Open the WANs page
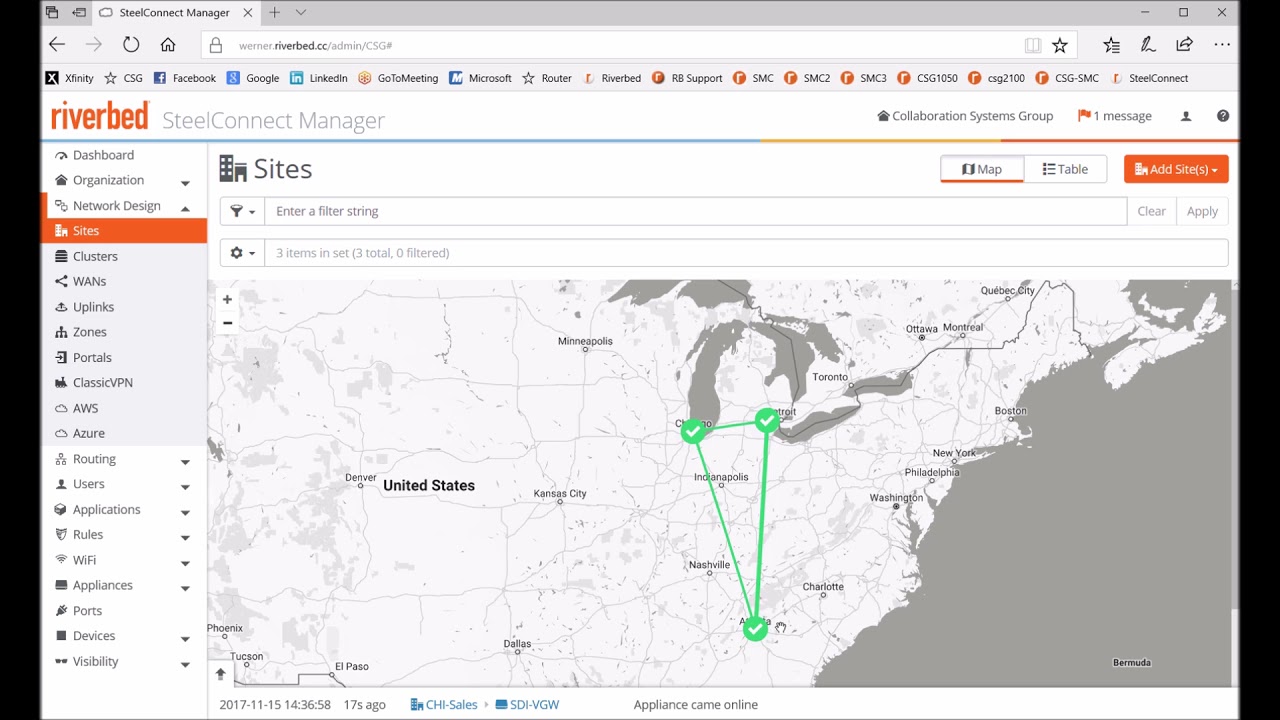The image size is (1280, 720). point(89,281)
